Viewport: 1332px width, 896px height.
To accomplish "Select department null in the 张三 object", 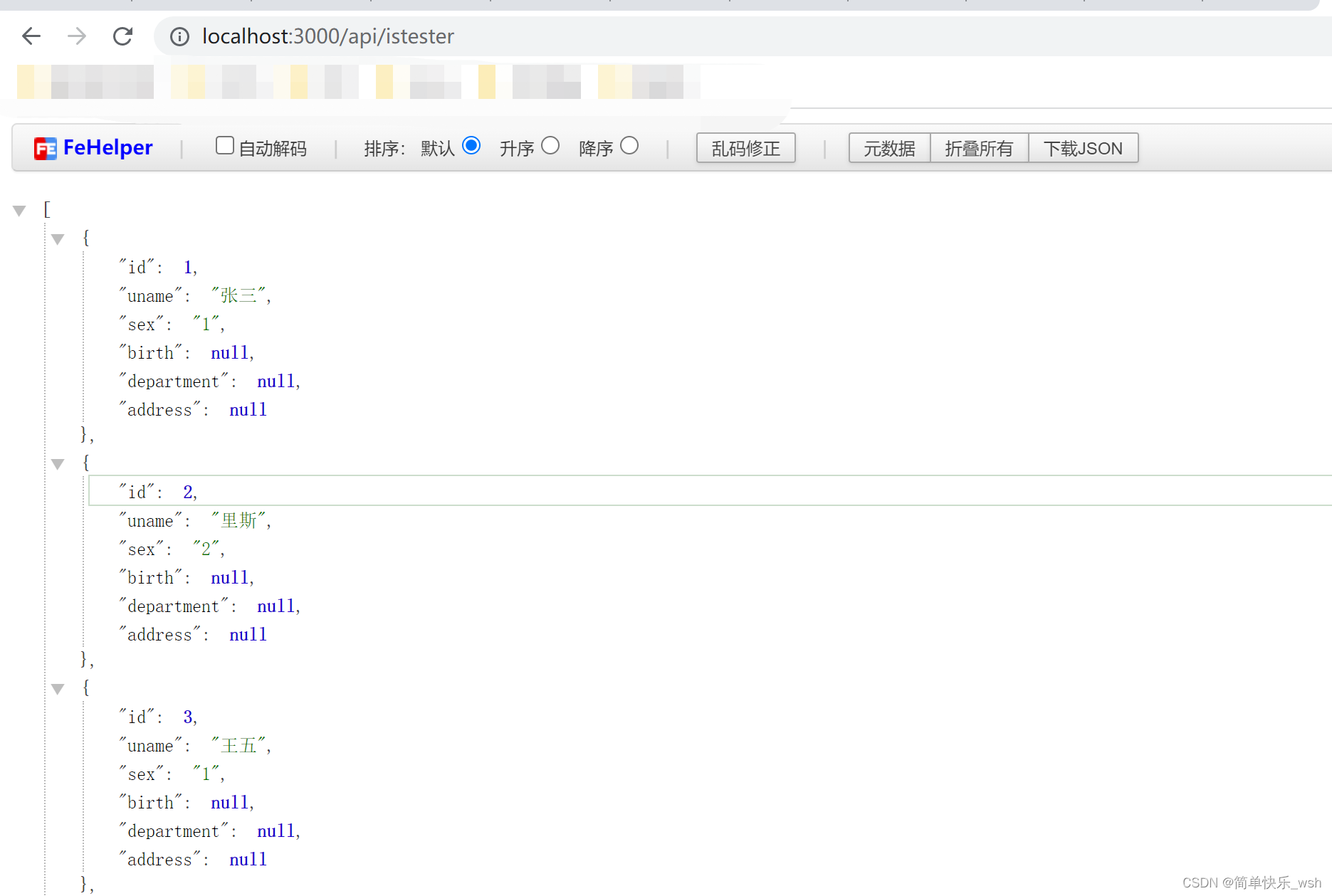I will (276, 381).
